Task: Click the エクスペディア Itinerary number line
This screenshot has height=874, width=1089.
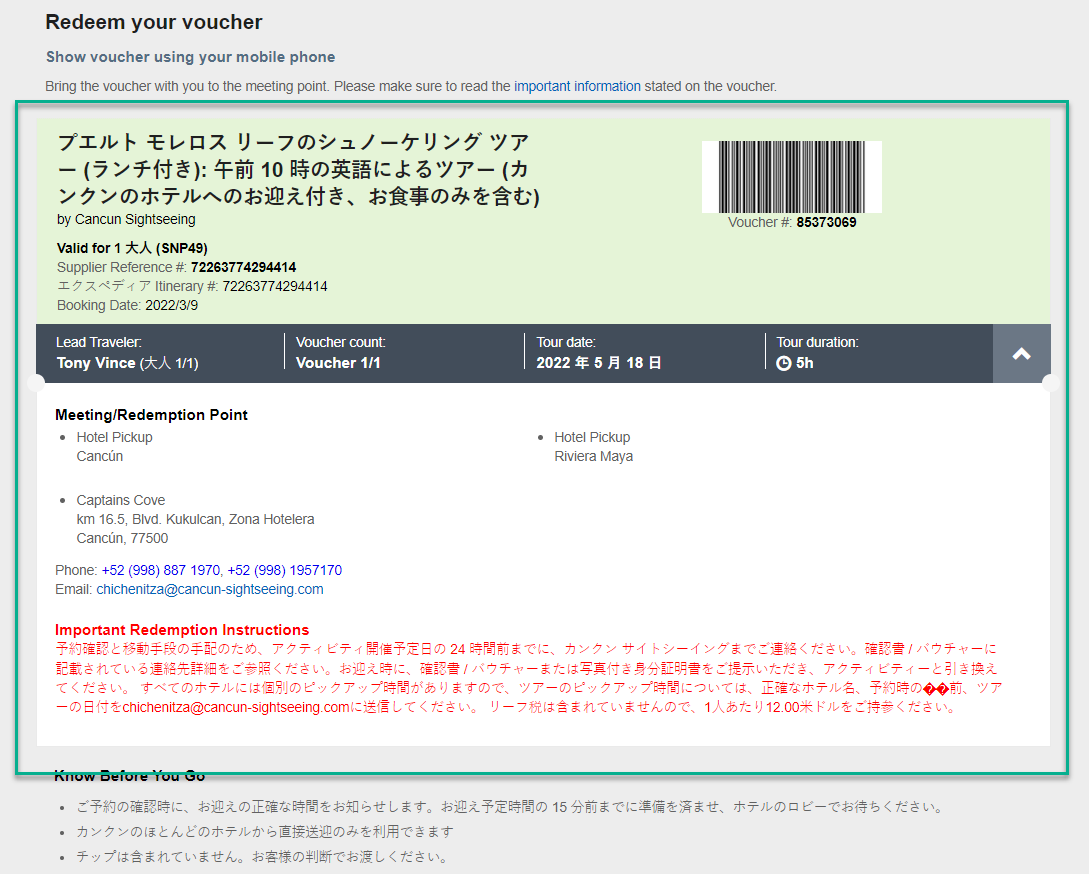Action: click(x=192, y=286)
